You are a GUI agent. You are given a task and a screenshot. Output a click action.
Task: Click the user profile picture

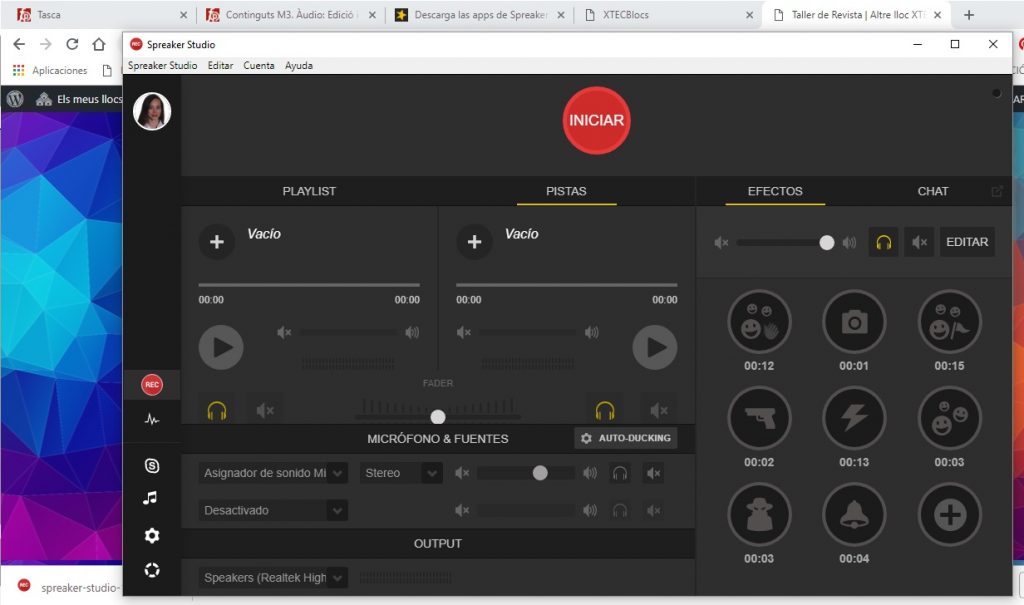(x=152, y=111)
